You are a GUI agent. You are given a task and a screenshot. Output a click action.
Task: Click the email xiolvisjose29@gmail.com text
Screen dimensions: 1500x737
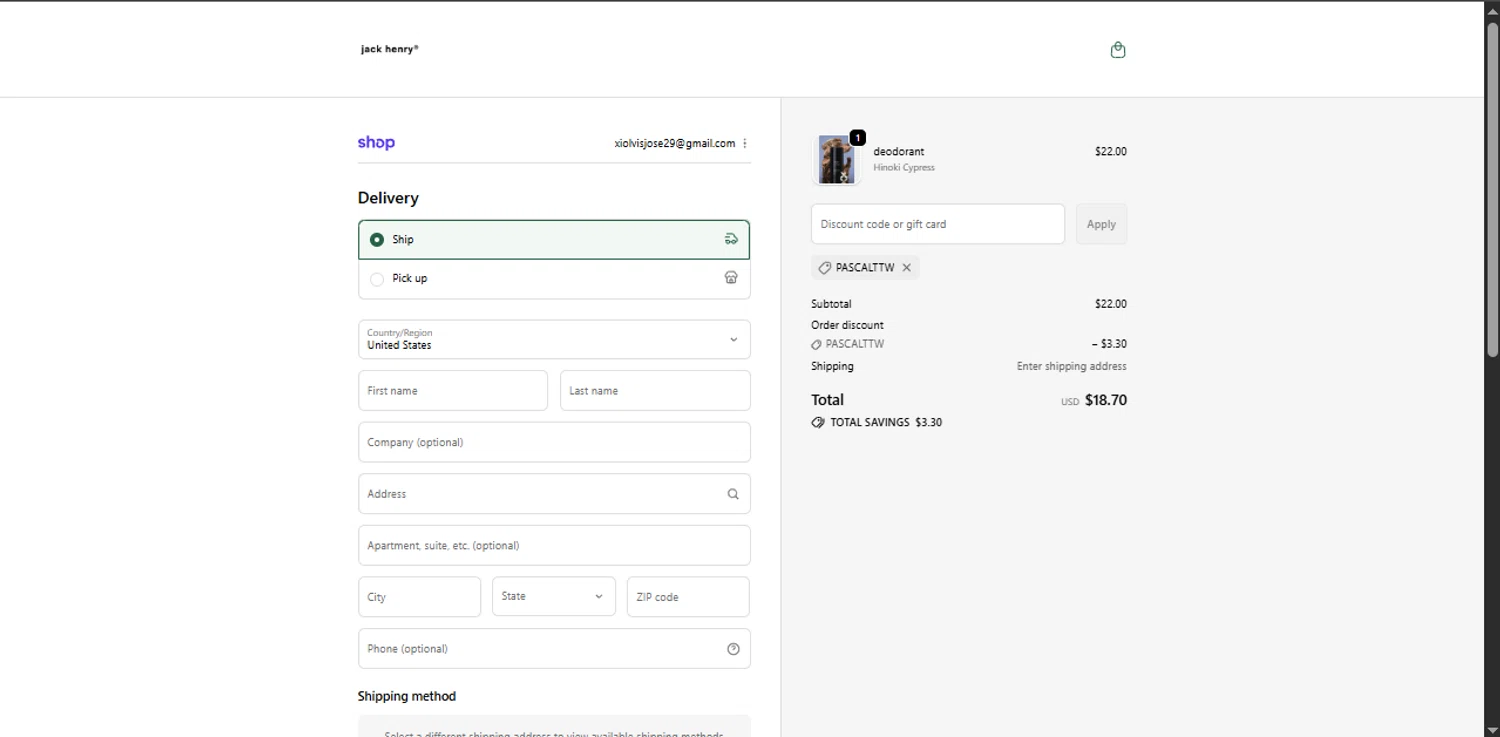[x=675, y=143]
